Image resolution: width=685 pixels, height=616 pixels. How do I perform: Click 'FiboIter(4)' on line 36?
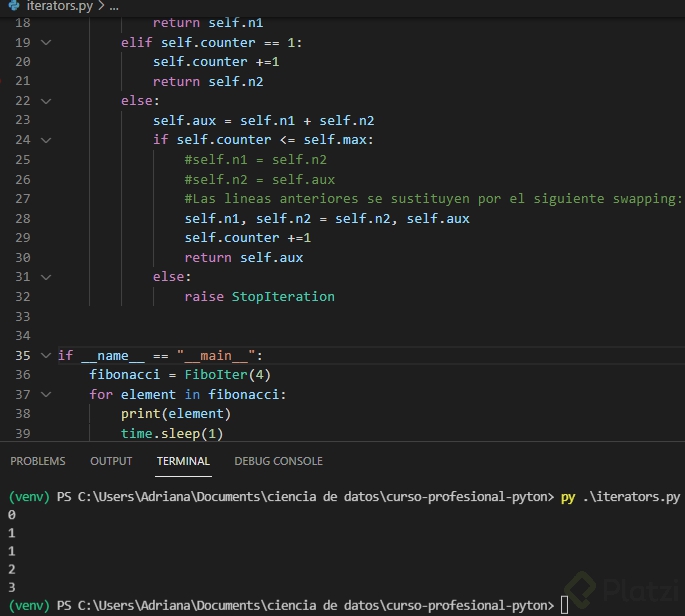pos(228,374)
